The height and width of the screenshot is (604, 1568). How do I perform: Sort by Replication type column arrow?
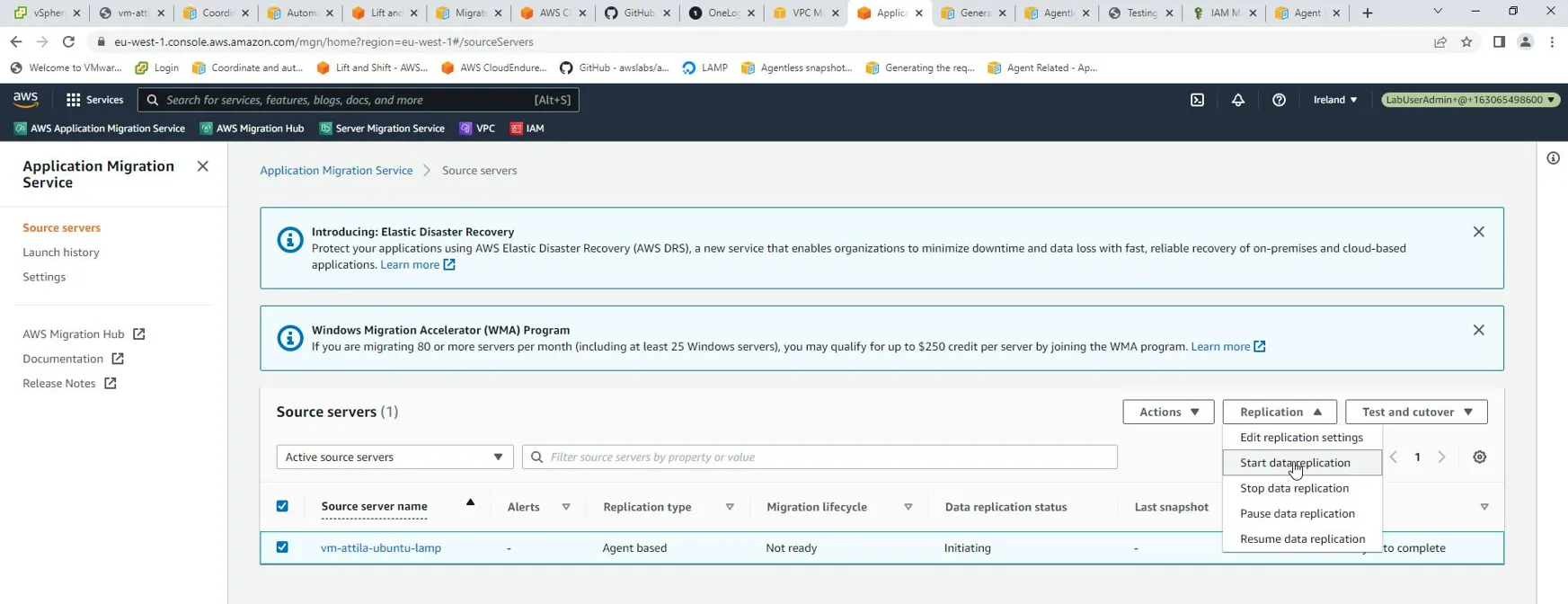pos(730,507)
